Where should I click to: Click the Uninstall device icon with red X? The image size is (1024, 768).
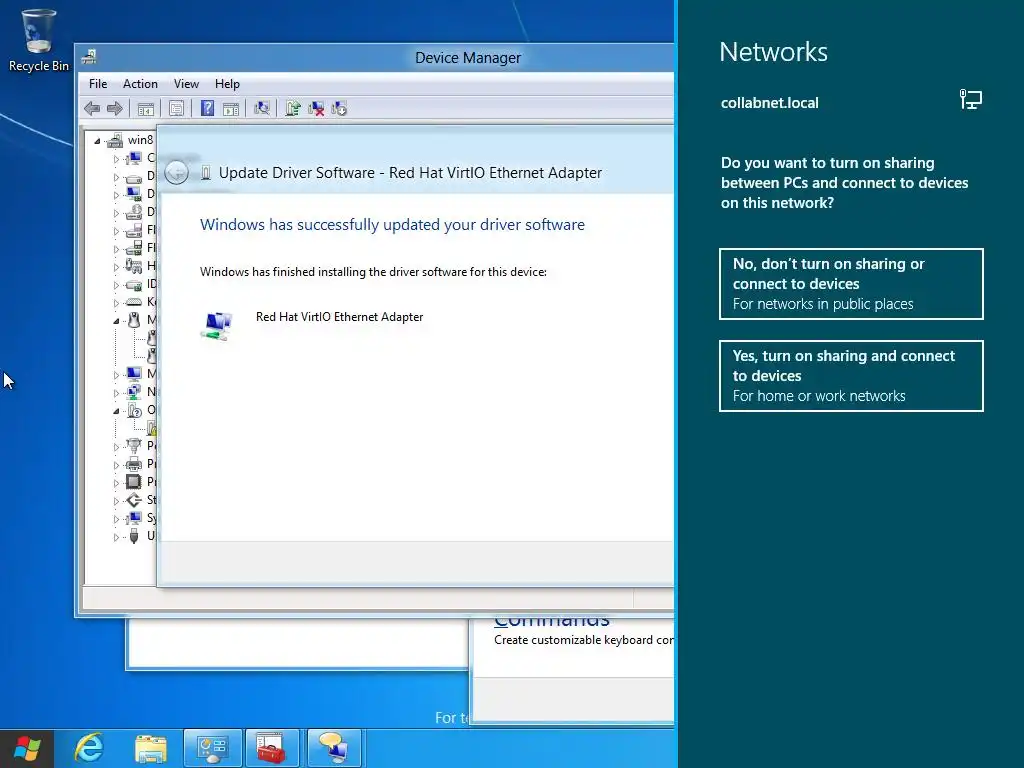tap(316, 108)
